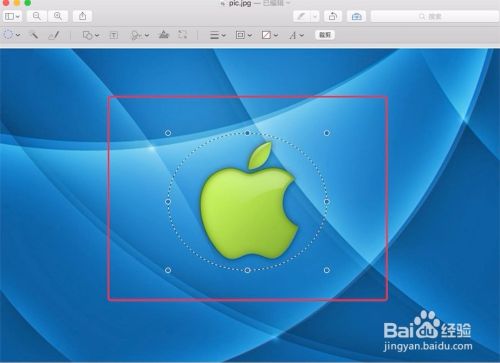Open the fill color menu
Screen dimensions: 500x363
coord(270,35)
